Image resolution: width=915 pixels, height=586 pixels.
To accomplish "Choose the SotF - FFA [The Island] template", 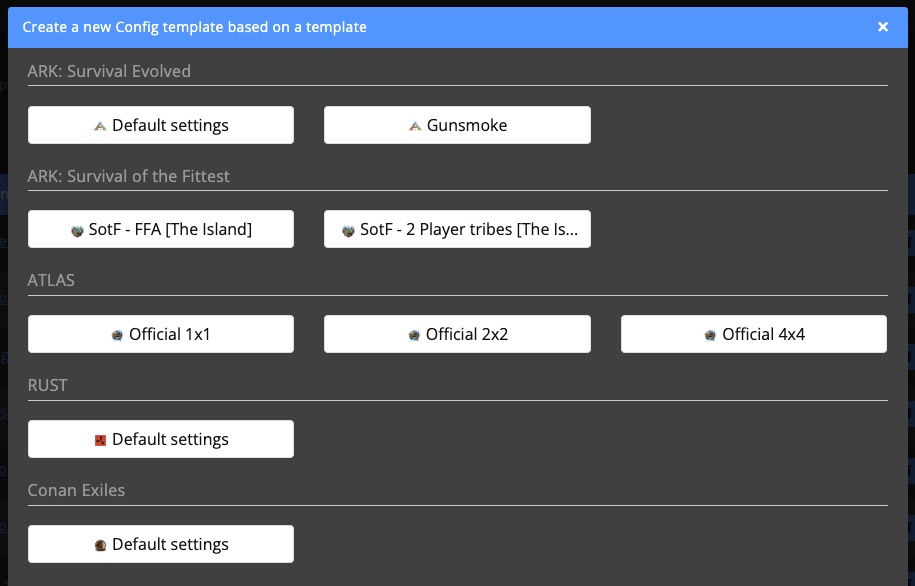I will coord(160,228).
